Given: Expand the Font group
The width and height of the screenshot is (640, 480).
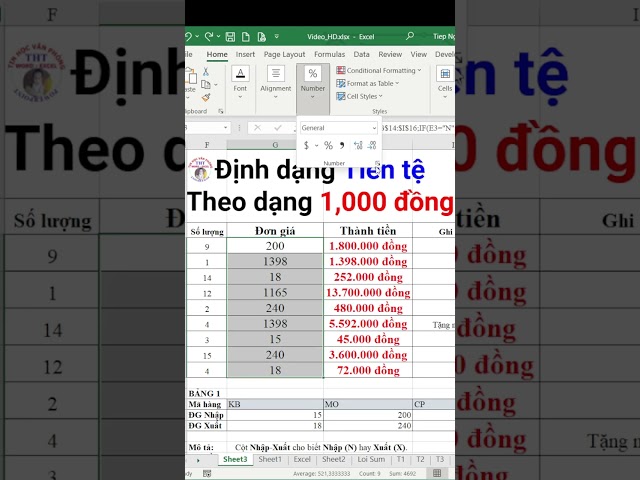Looking at the screenshot, I should [x=240, y=83].
